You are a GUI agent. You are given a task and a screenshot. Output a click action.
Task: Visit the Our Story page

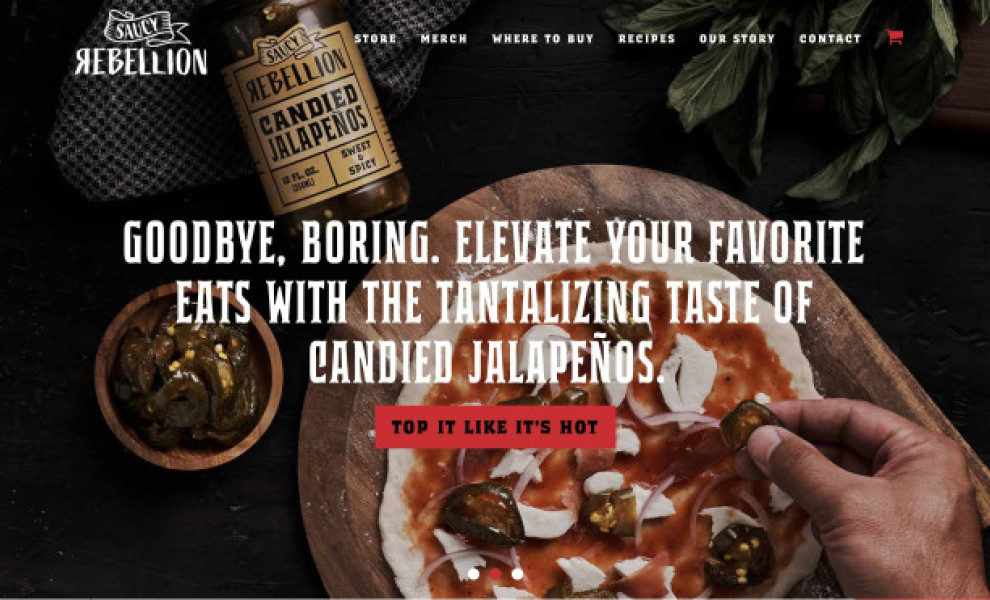tap(737, 39)
